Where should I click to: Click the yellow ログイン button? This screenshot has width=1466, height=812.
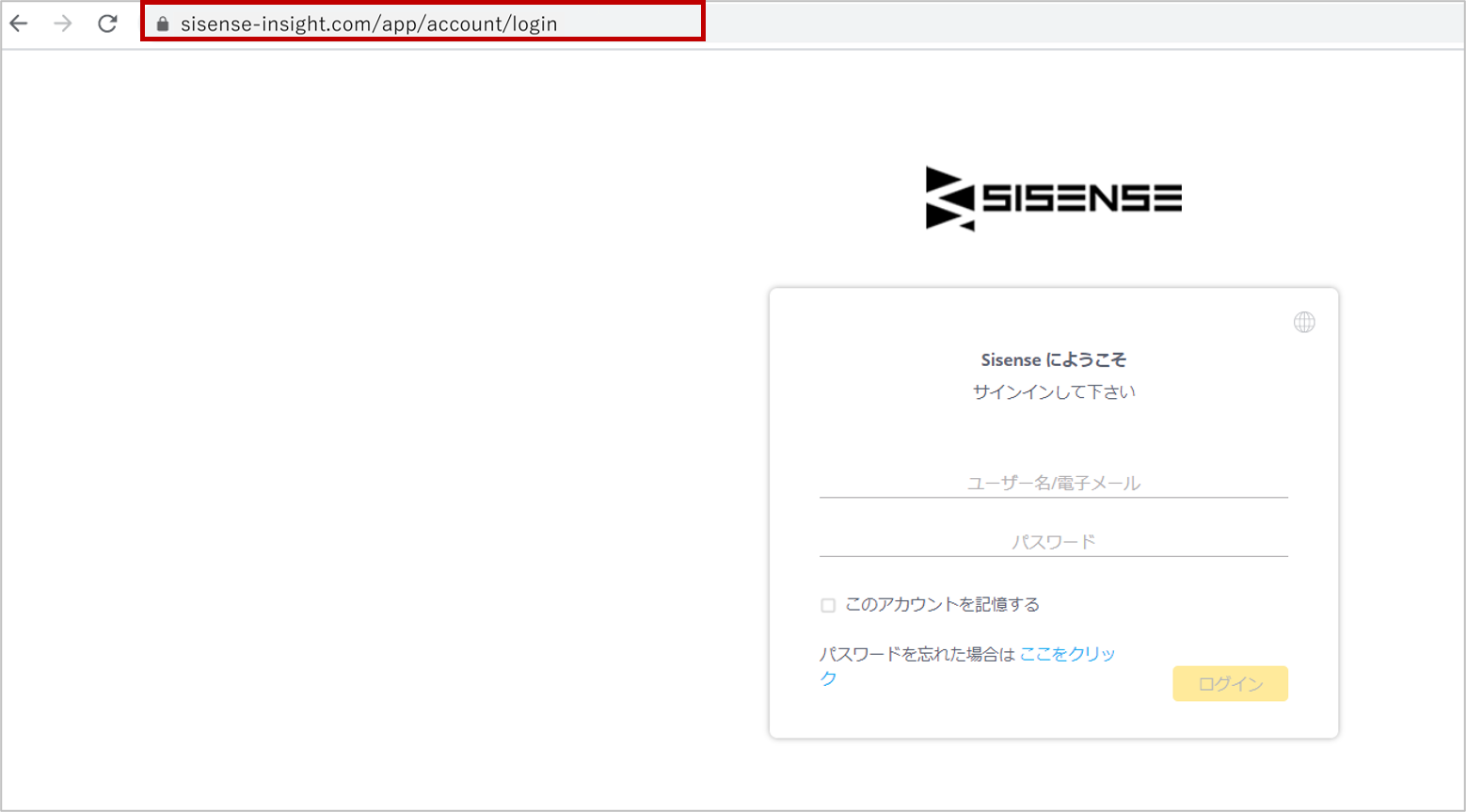tap(1230, 684)
